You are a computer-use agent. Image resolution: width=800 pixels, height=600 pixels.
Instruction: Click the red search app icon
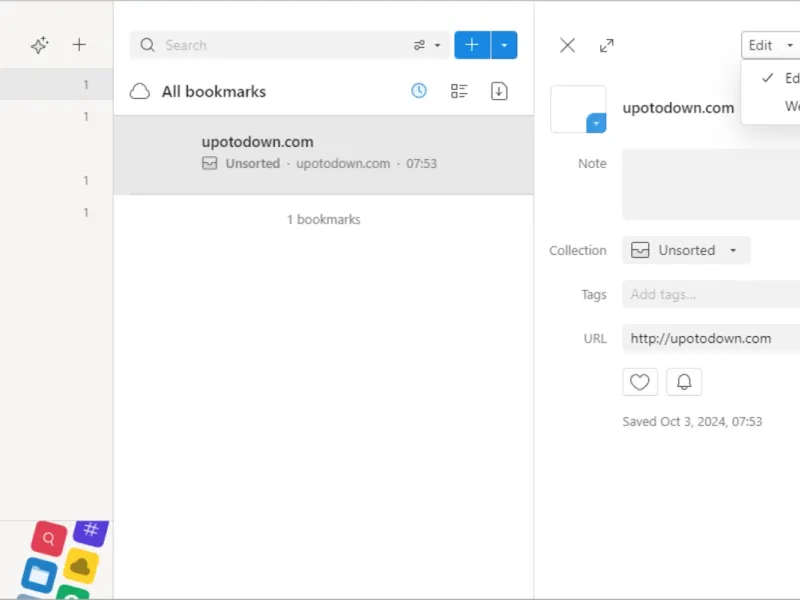pyautogui.click(x=48, y=538)
